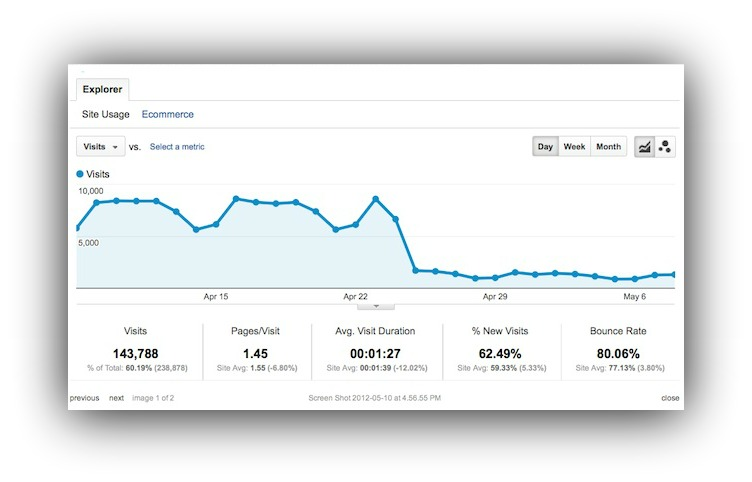Click the Apr 29 axis label
The height and width of the screenshot is (482, 752).
(495, 296)
